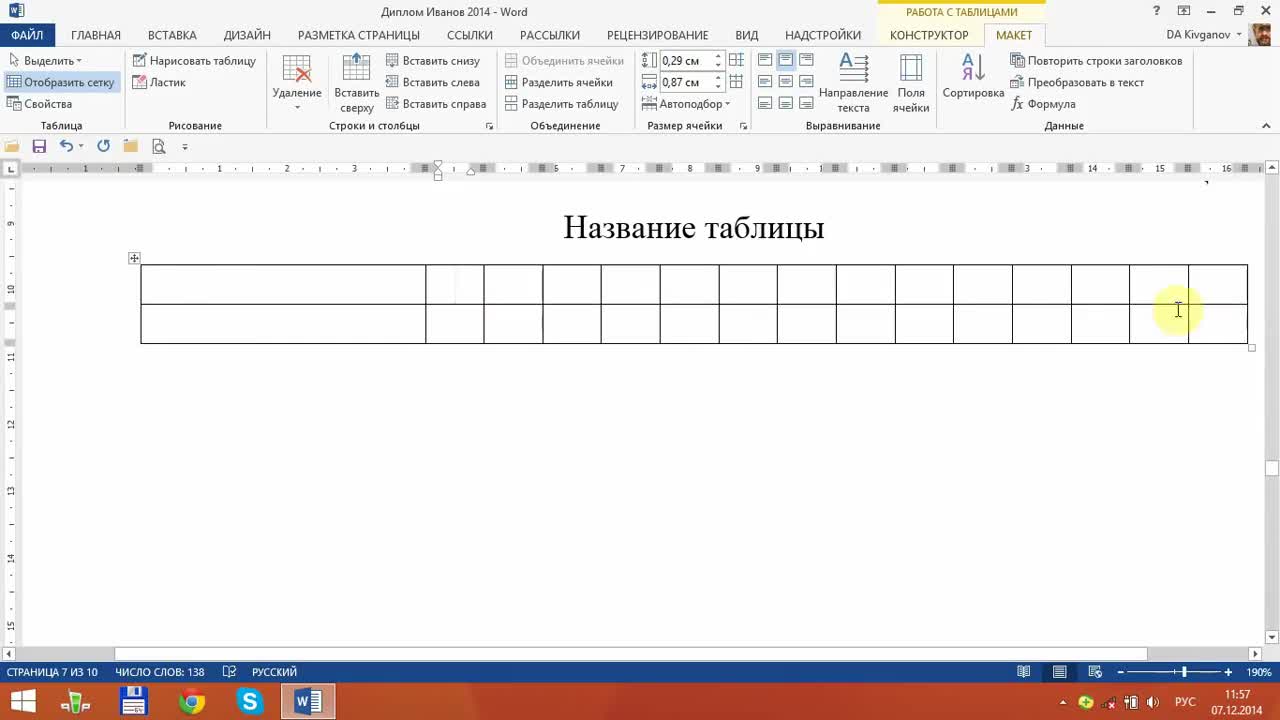Click the table move handle
The image size is (1280, 720).
[134, 258]
